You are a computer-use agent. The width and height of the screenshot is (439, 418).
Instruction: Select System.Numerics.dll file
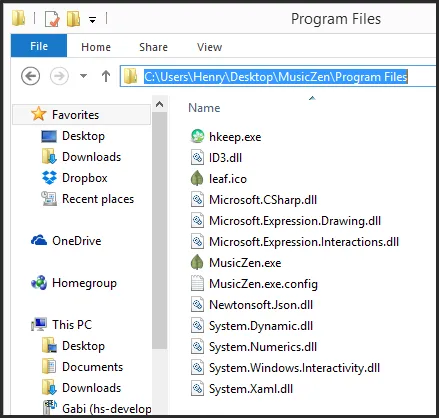pos(263,347)
